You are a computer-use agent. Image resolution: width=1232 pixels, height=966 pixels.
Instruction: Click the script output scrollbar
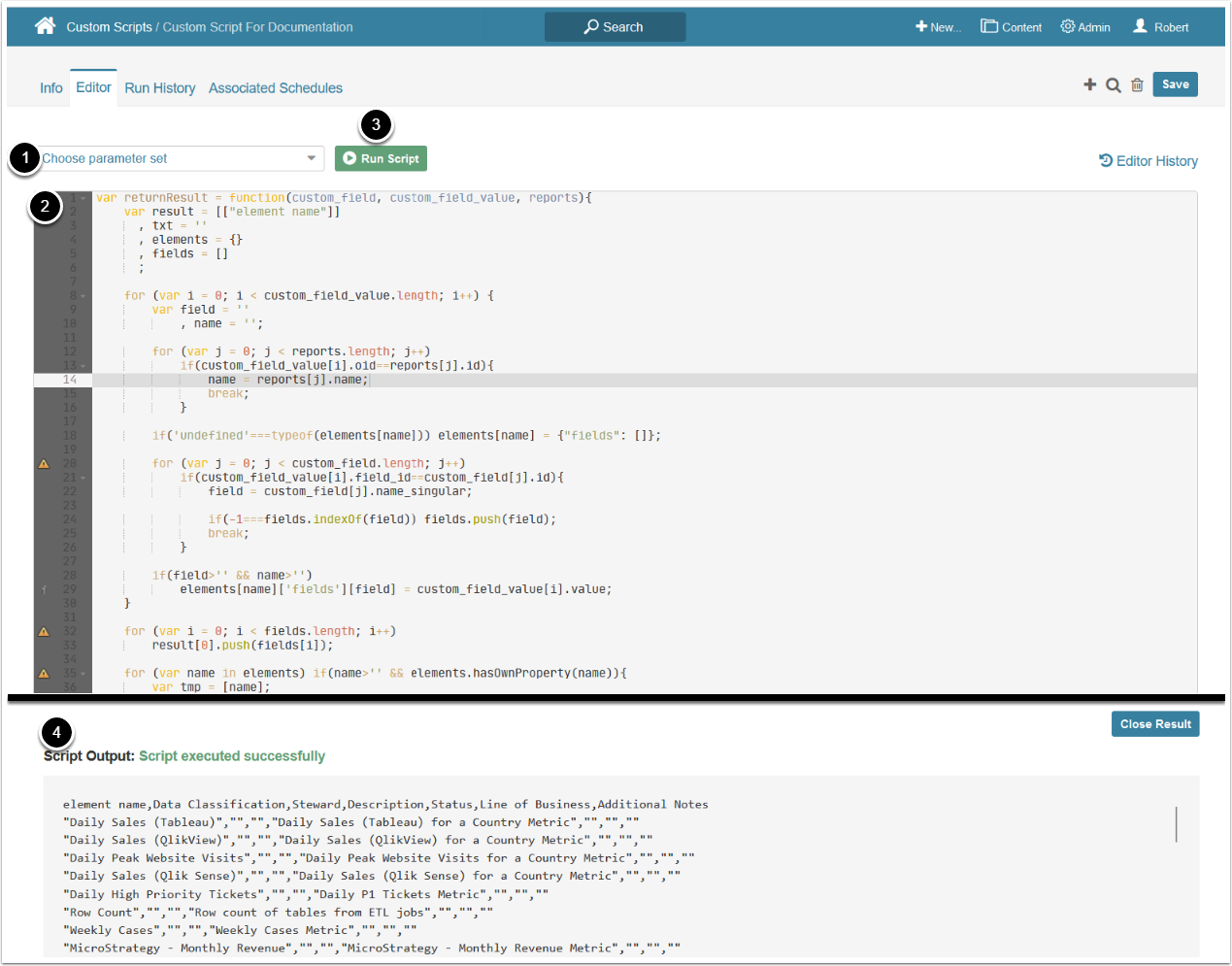(x=1176, y=824)
